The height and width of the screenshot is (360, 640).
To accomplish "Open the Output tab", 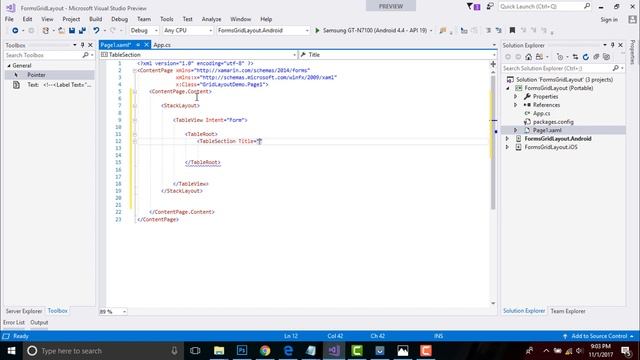I will click(x=39, y=322).
